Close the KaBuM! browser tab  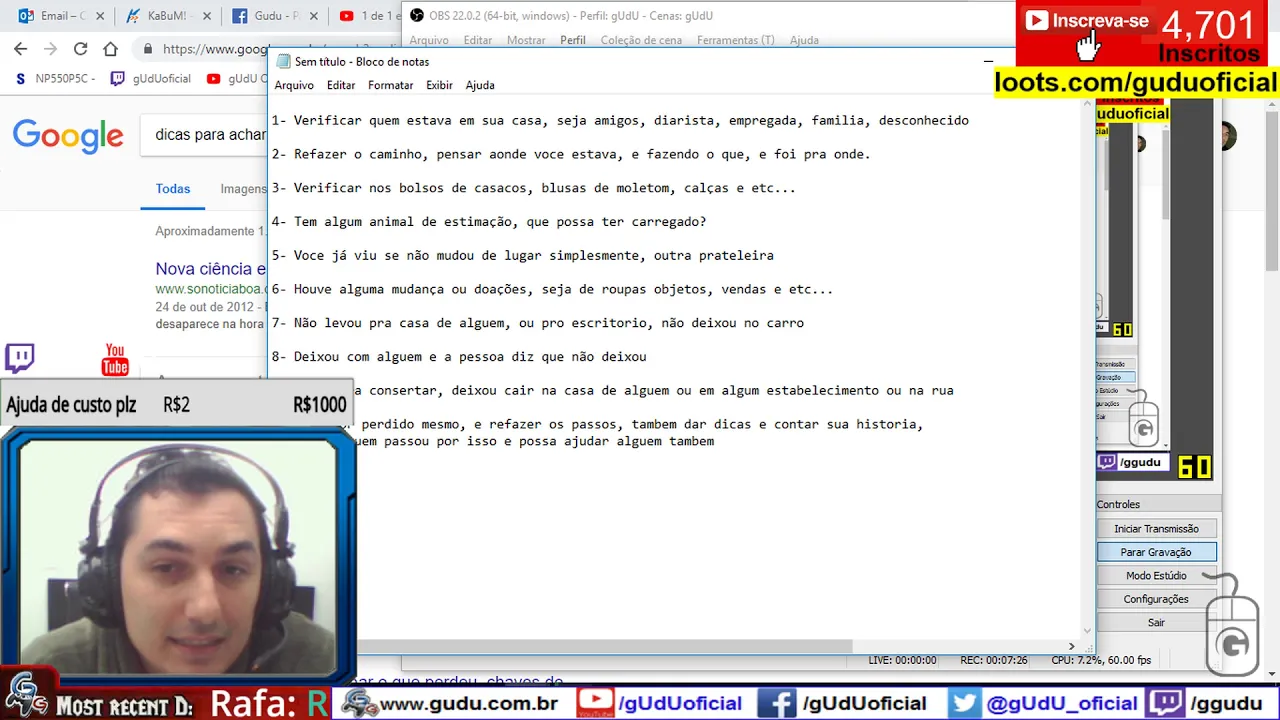click(206, 16)
